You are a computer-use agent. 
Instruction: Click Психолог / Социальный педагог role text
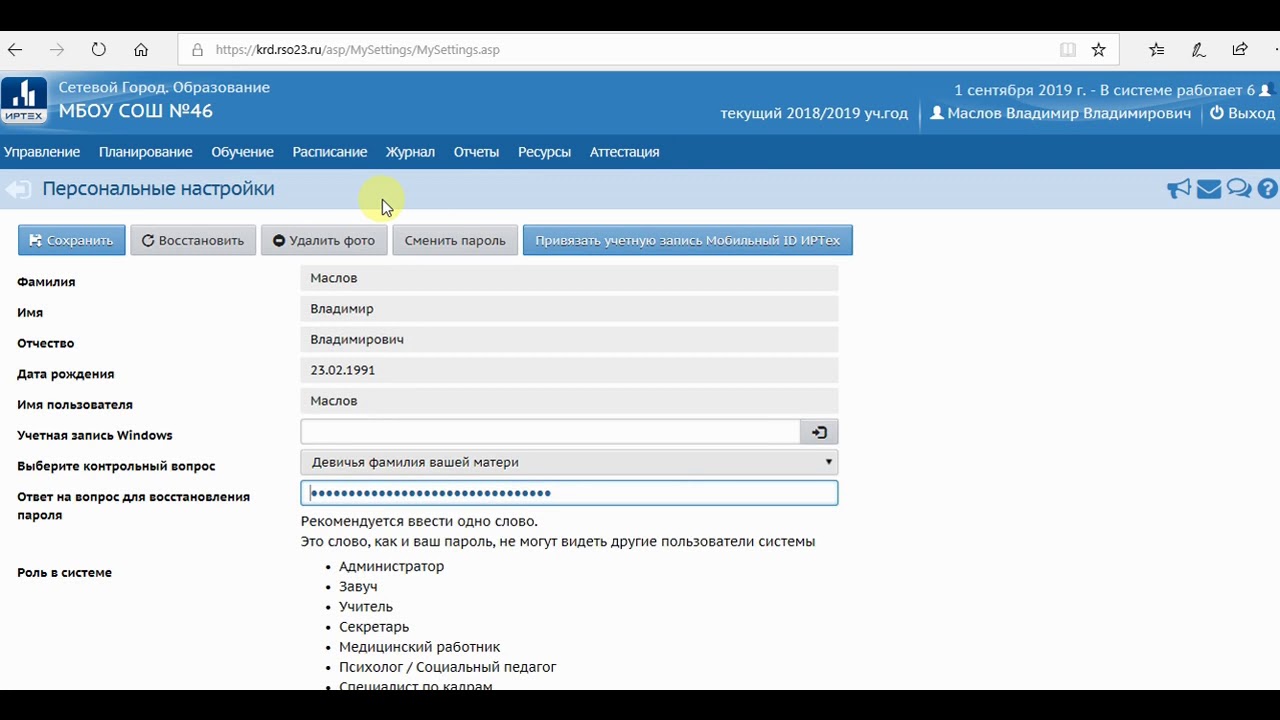(x=447, y=667)
